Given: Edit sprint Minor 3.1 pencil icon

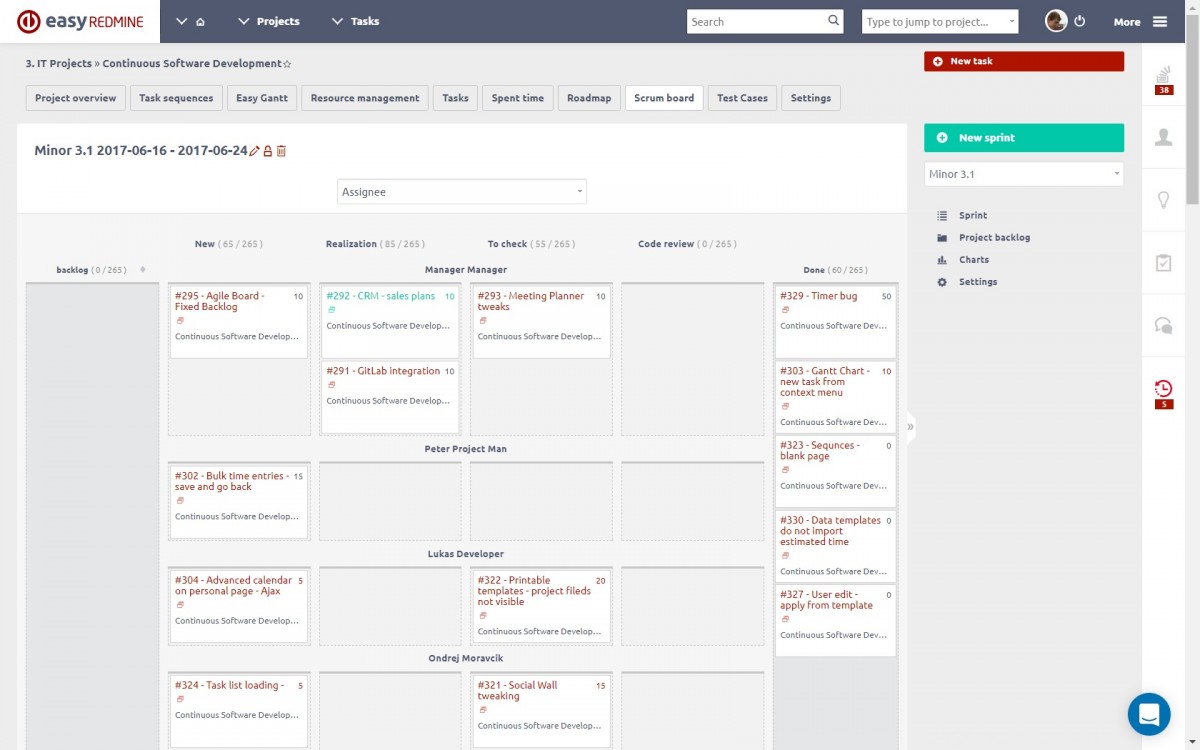Looking at the screenshot, I should pos(255,151).
